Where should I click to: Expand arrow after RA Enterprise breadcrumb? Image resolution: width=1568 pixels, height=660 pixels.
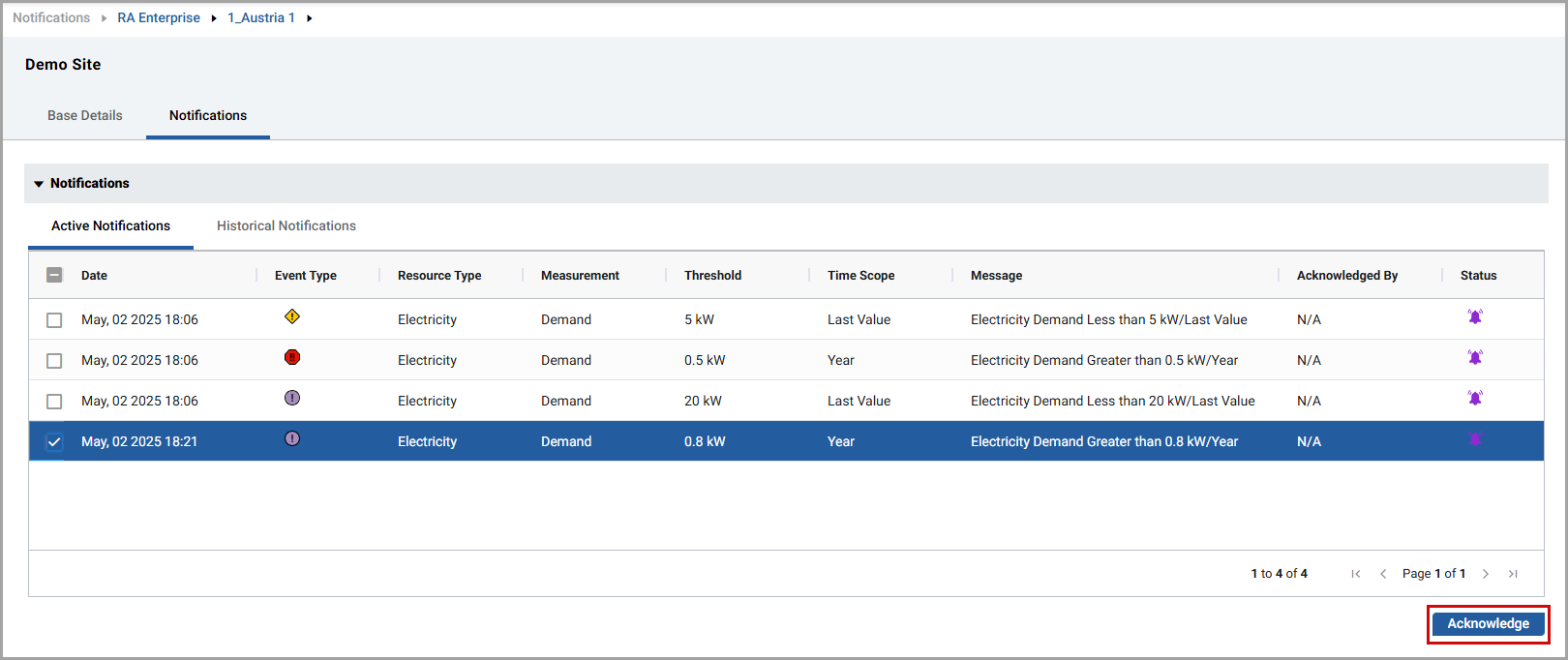(214, 18)
